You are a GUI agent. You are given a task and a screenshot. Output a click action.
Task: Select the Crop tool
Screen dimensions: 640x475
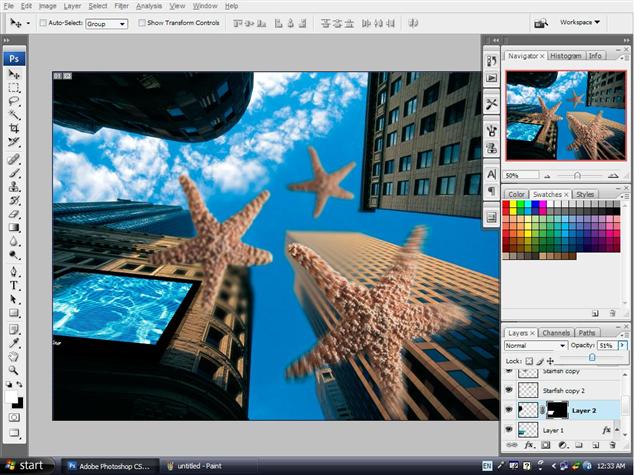(x=14, y=129)
